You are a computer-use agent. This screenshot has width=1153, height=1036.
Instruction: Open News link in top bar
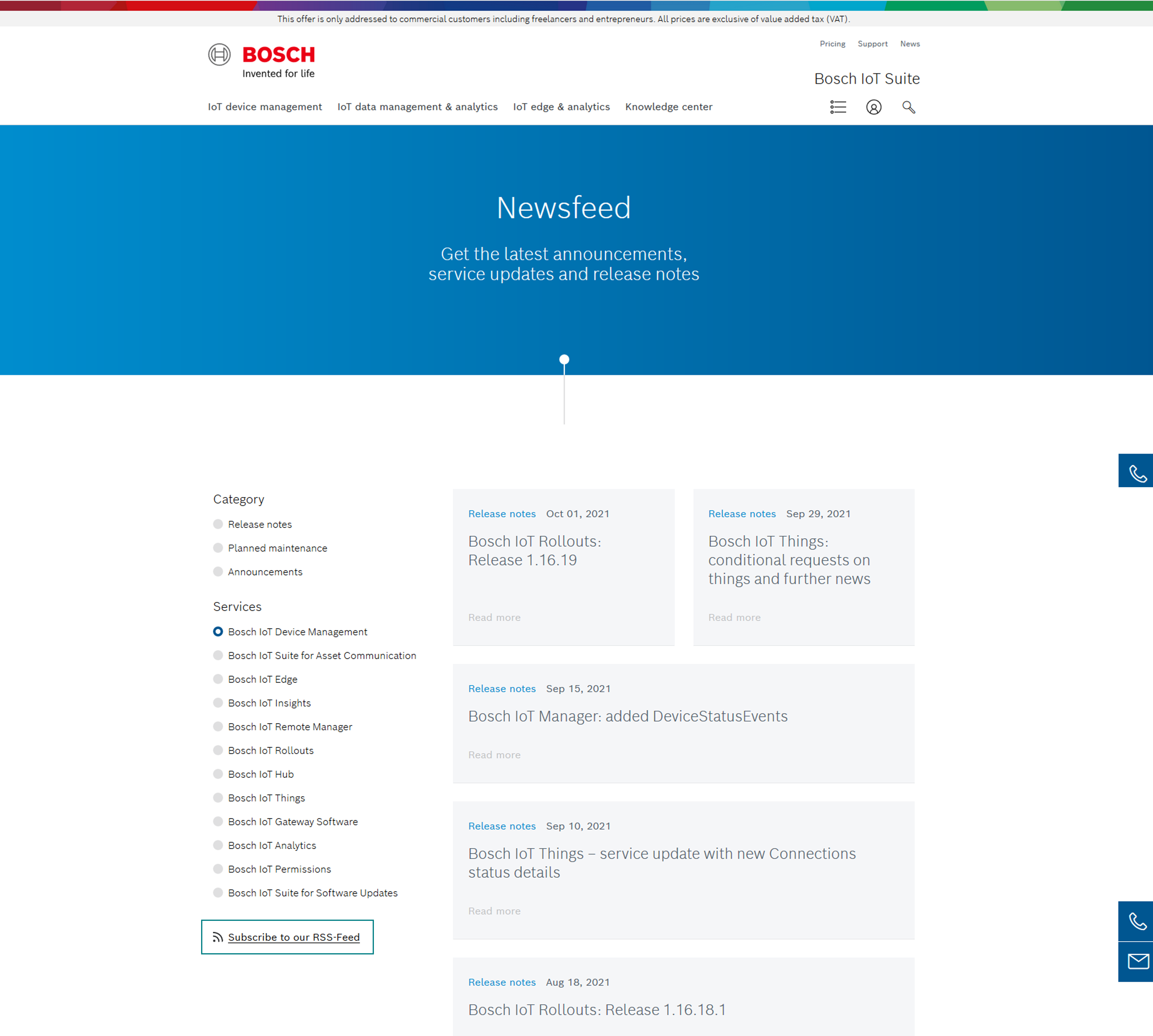[910, 44]
